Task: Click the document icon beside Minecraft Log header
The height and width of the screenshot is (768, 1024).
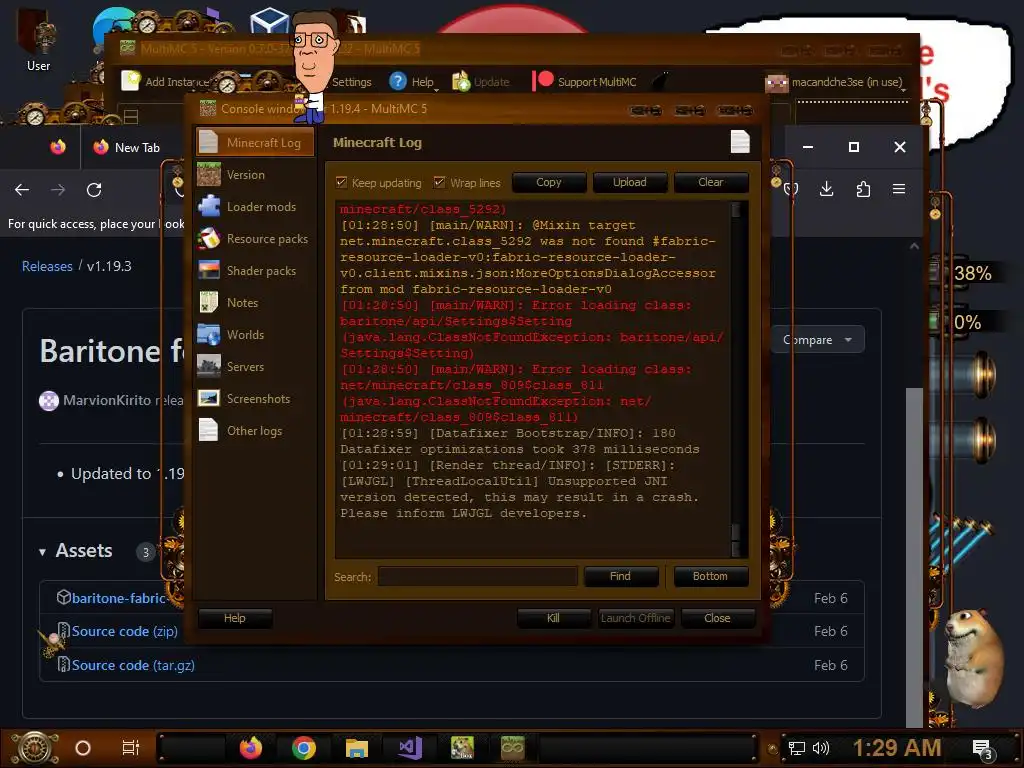Action: [740, 142]
